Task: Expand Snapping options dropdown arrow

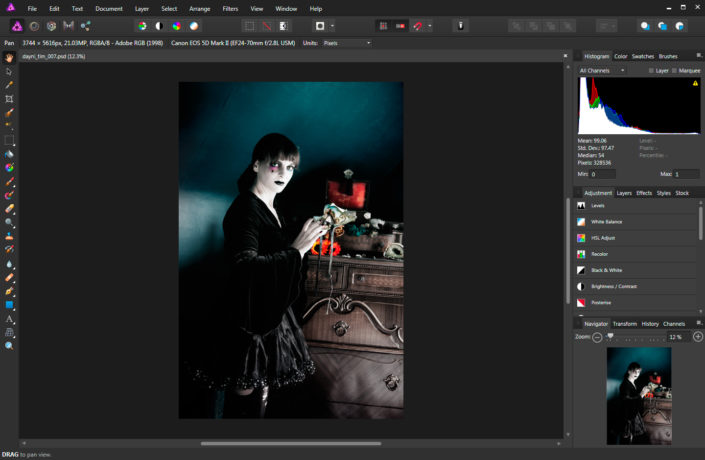Action: [x=430, y=26]
